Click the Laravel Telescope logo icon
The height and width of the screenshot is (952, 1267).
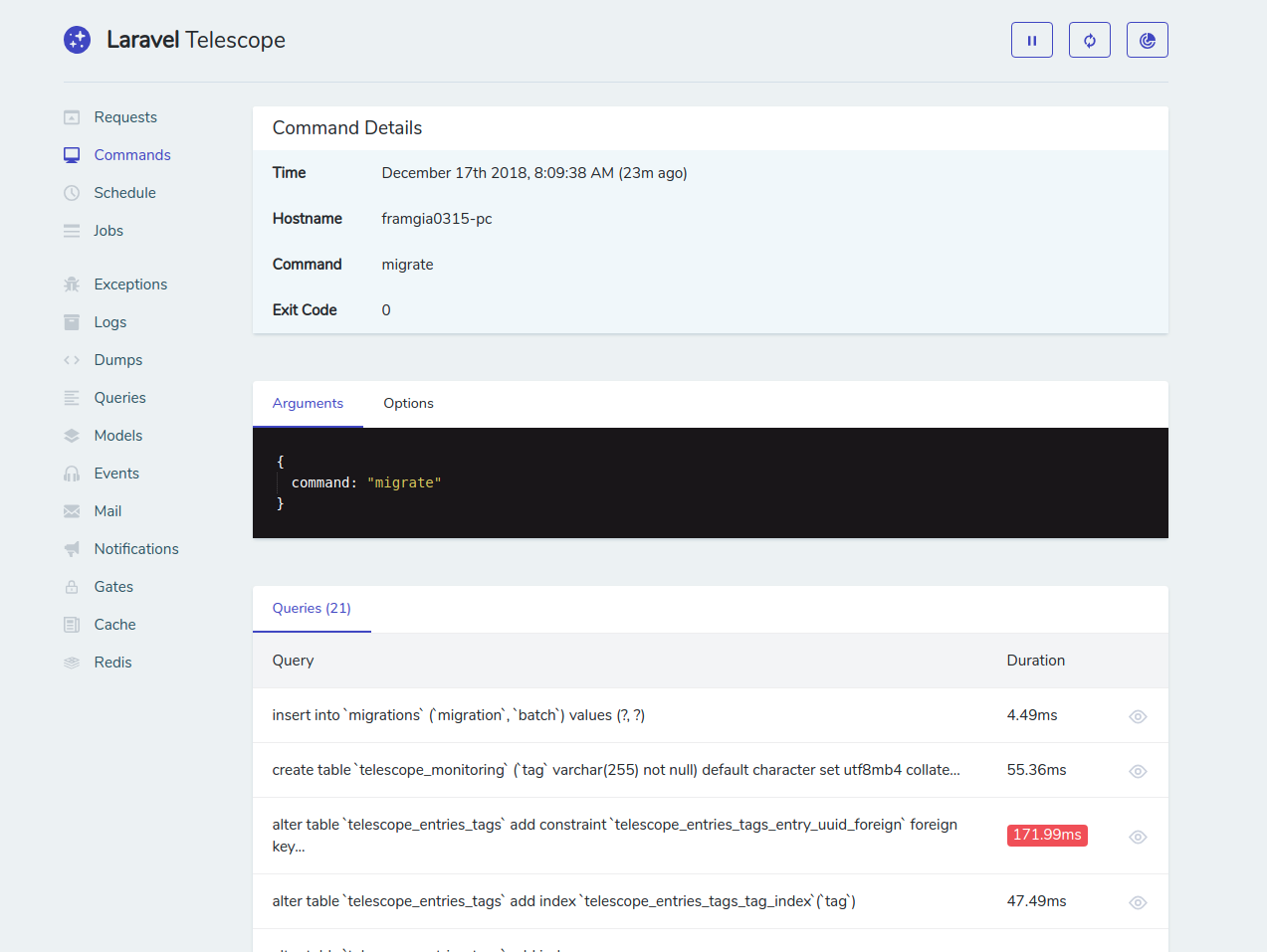77,40
